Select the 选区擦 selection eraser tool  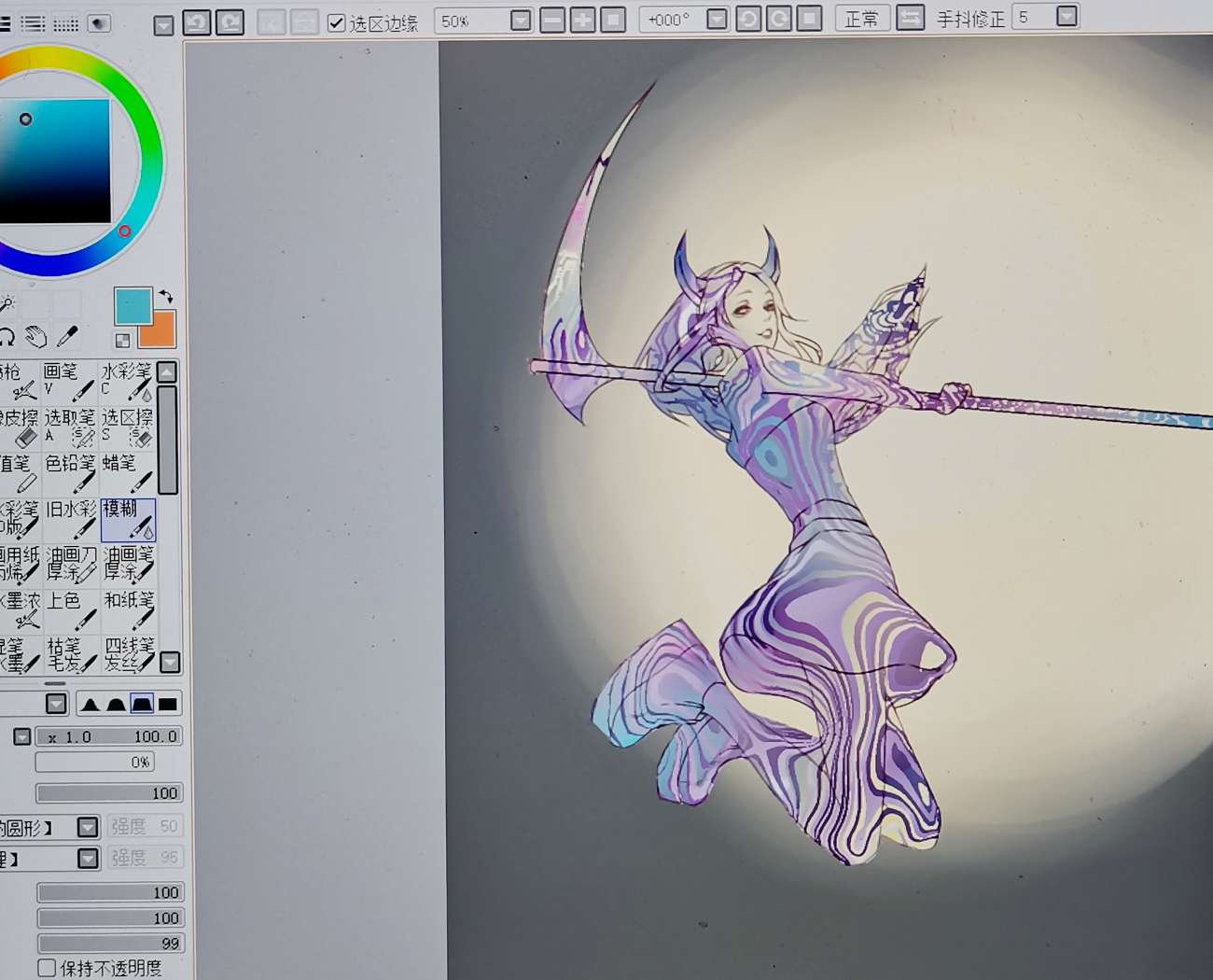[x=127, y=427]
